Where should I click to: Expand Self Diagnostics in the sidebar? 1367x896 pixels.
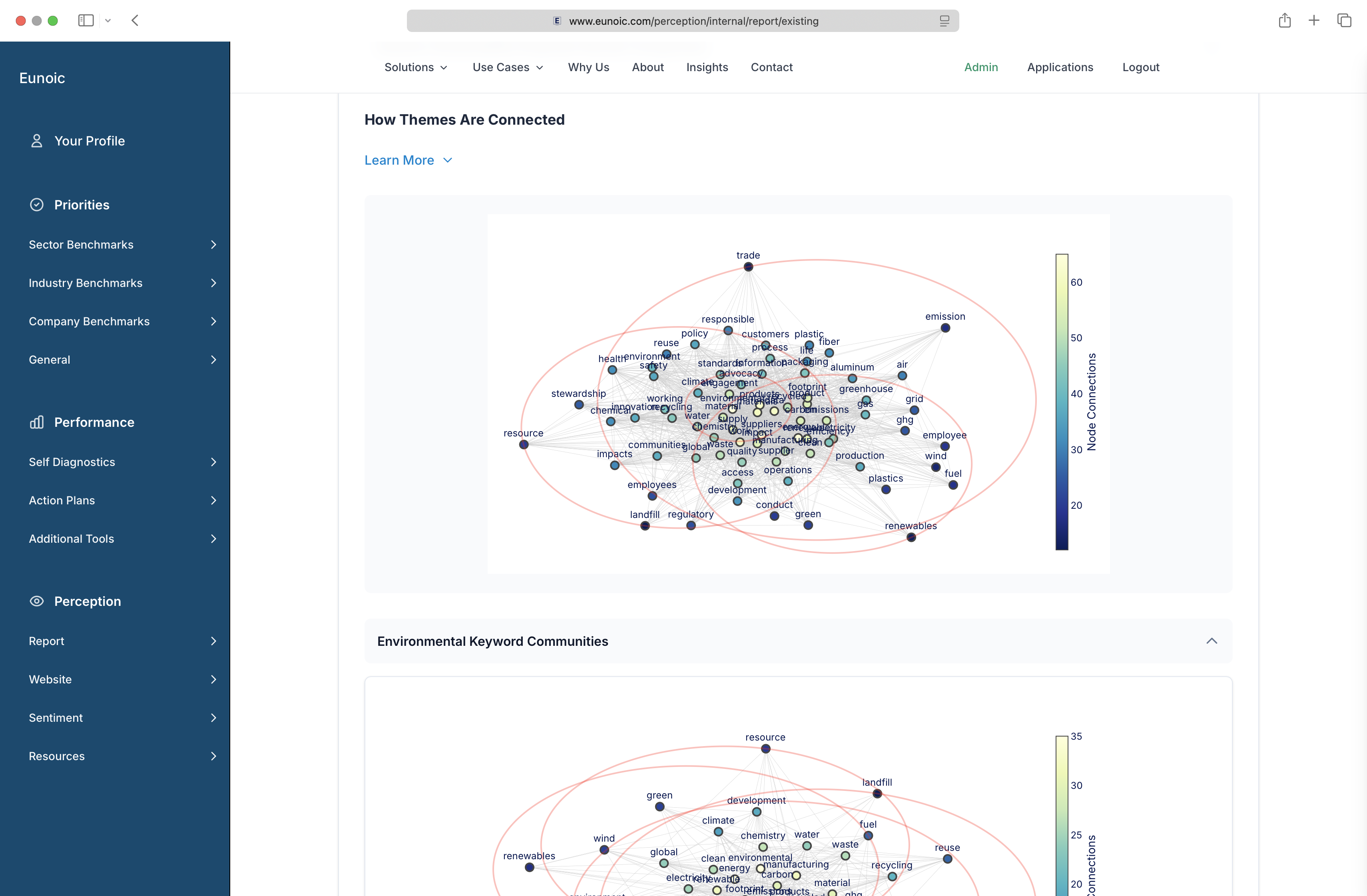122,462
